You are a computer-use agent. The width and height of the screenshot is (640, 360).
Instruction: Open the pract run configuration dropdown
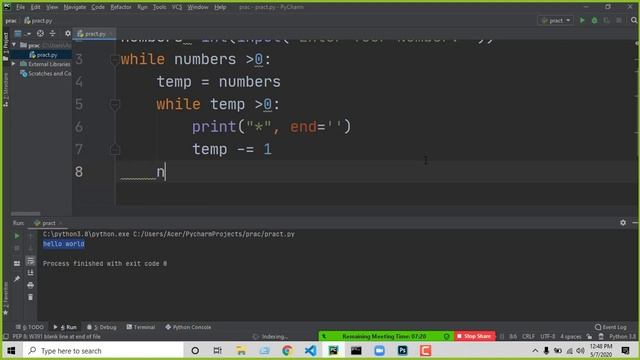coord(556,20)
